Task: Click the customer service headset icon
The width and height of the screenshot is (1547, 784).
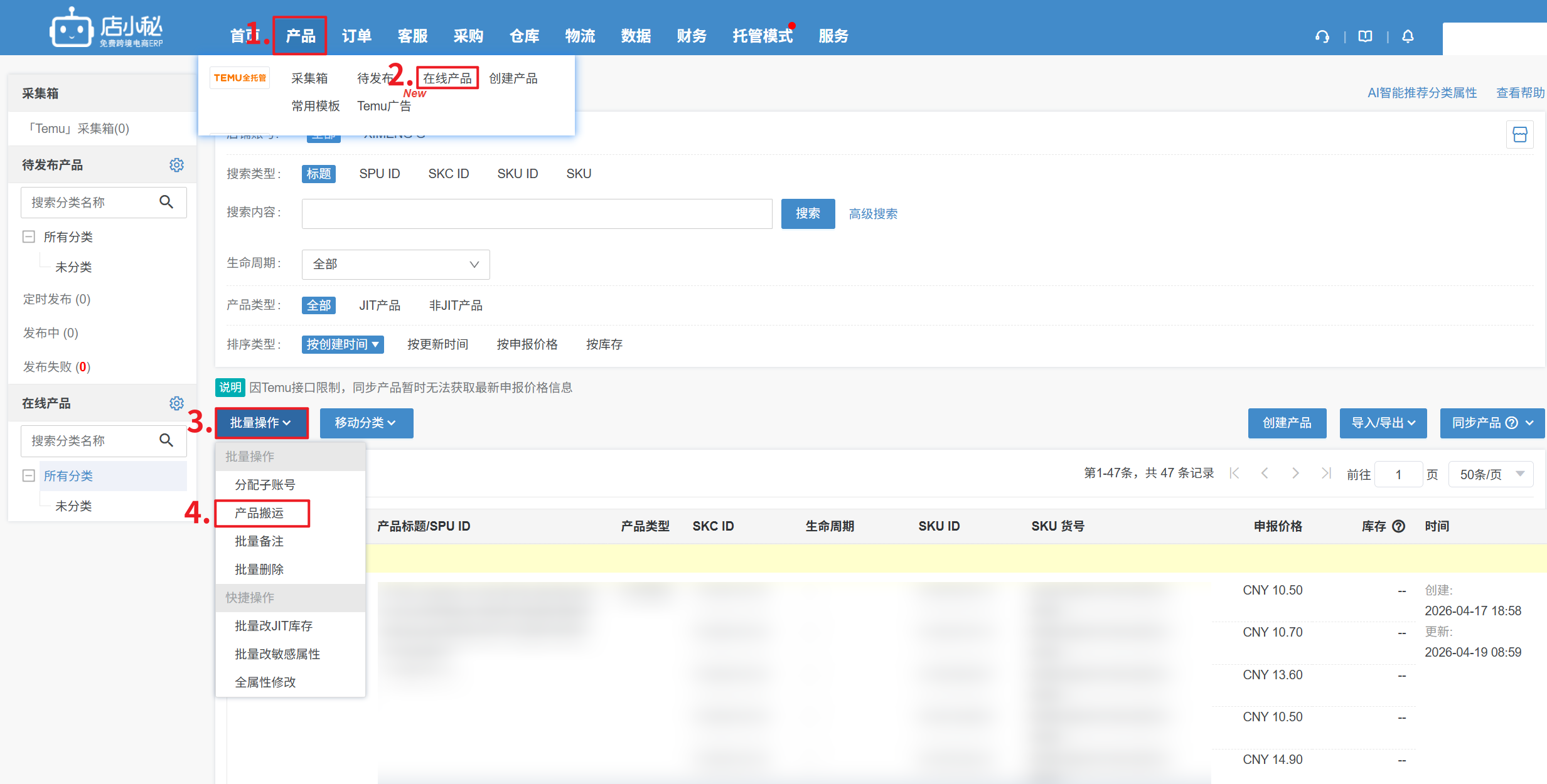Action: [1322, 36]
